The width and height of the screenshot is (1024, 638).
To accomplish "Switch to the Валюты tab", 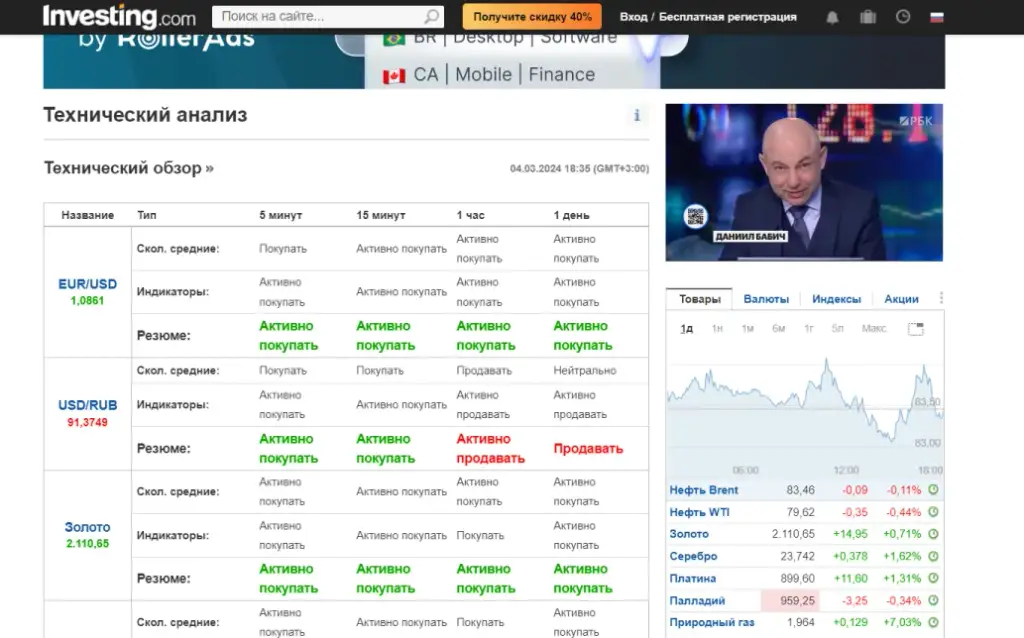I will click(766, 299).
